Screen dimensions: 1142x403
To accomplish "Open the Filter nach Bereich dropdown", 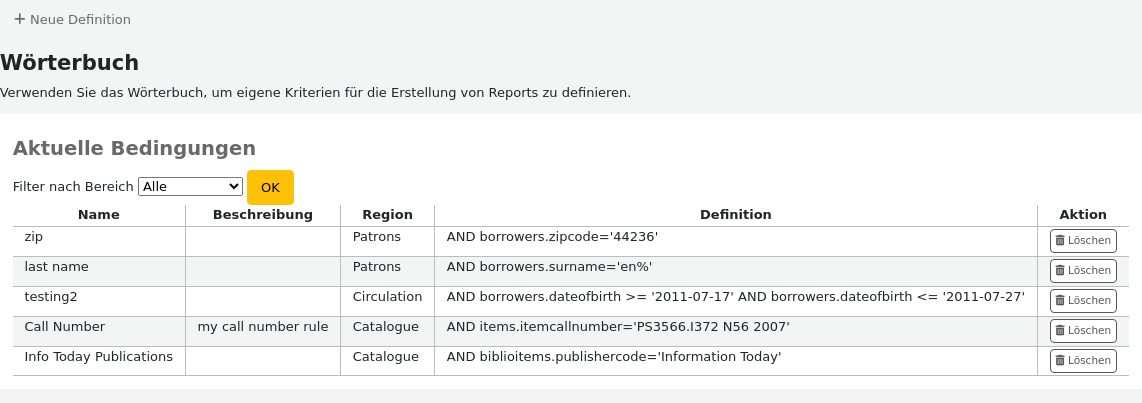I will click(190, 187).
